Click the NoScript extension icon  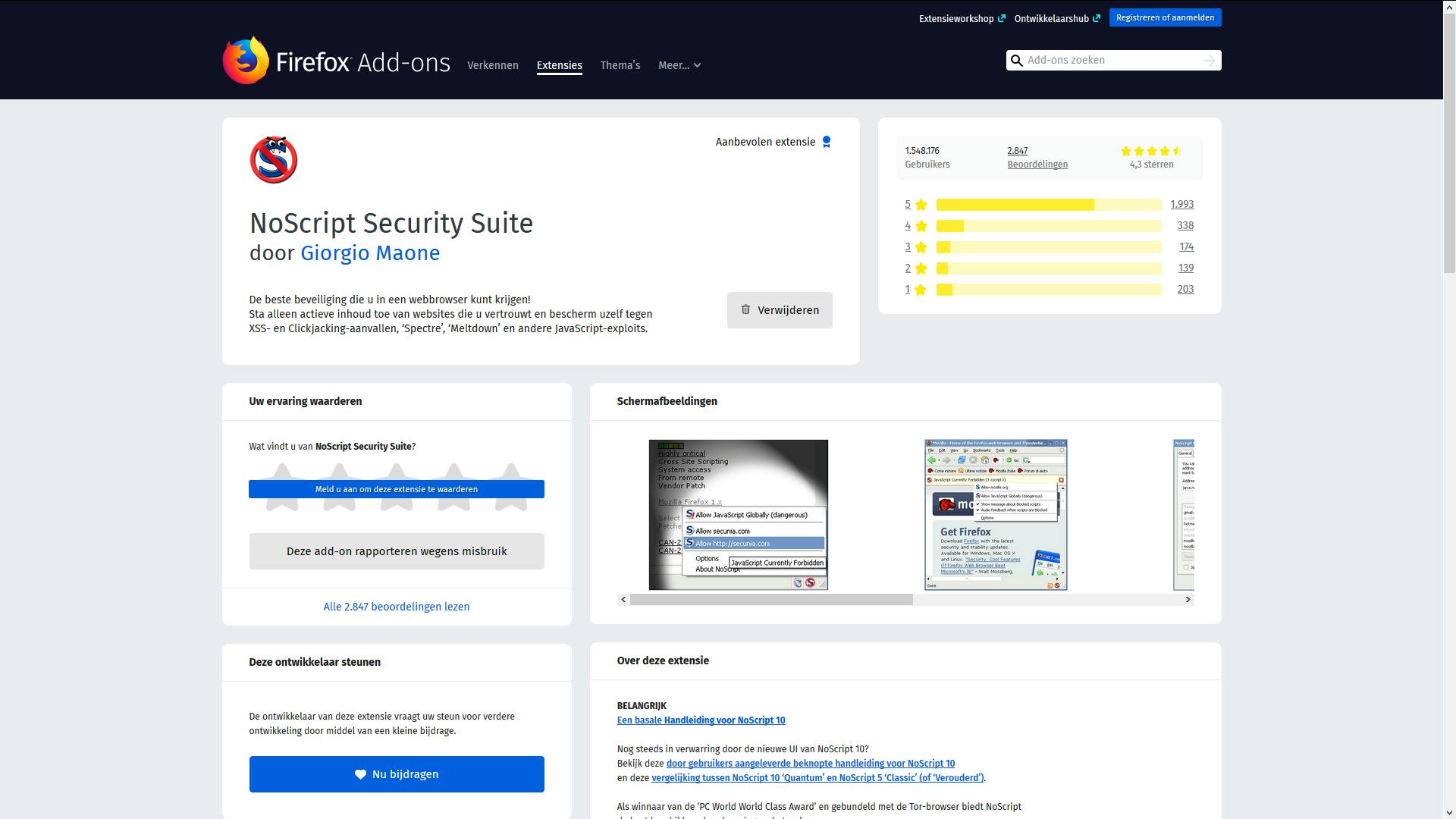click(274, 160)
